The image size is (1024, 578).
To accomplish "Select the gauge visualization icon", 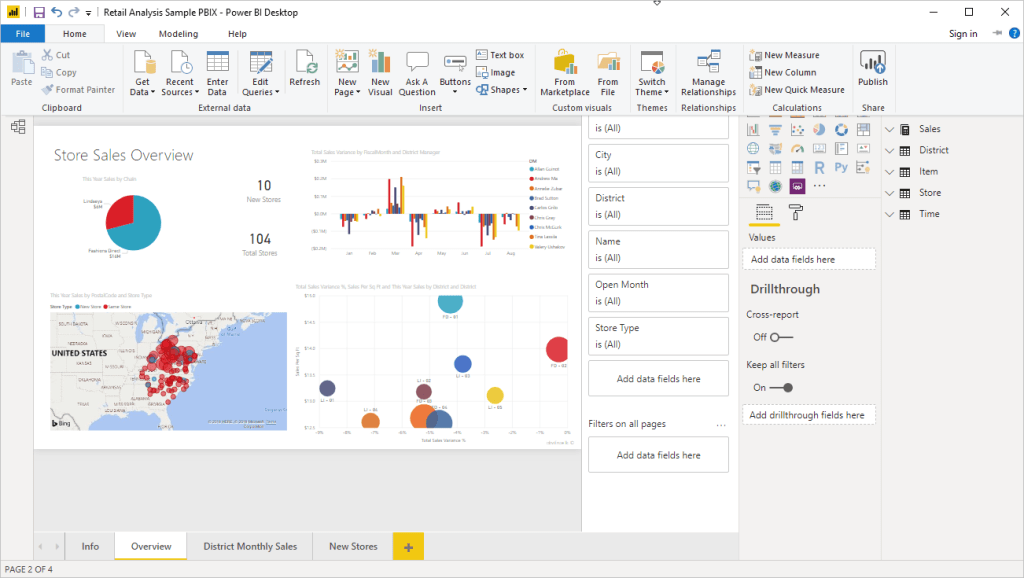I will [x=797, y=148].
